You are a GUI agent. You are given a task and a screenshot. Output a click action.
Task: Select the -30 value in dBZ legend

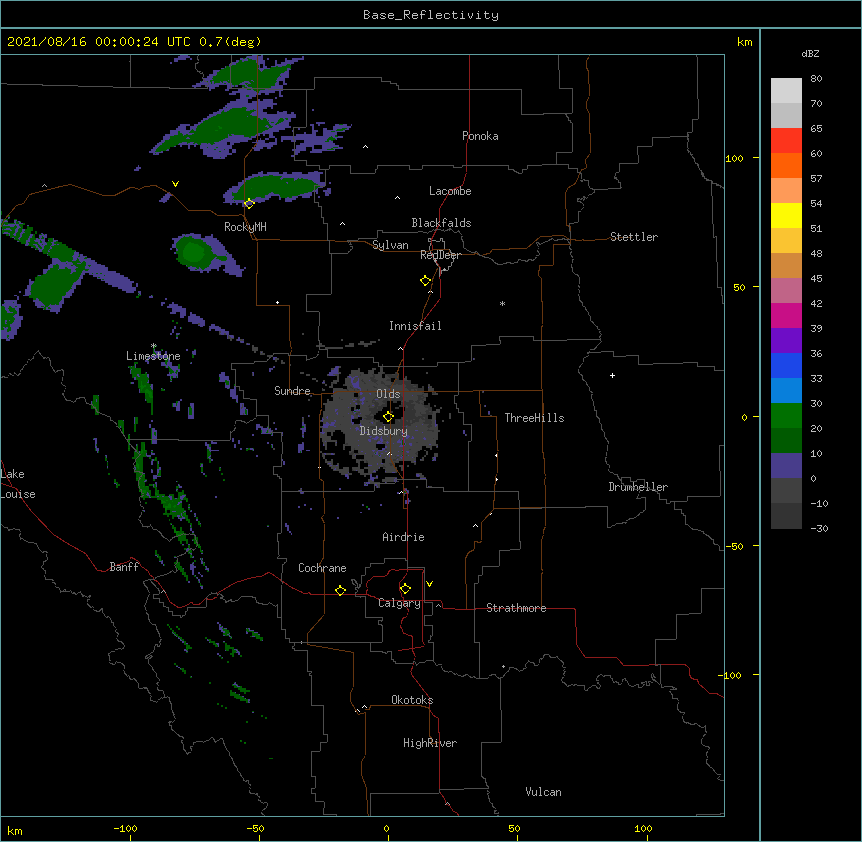click(819, 528)
